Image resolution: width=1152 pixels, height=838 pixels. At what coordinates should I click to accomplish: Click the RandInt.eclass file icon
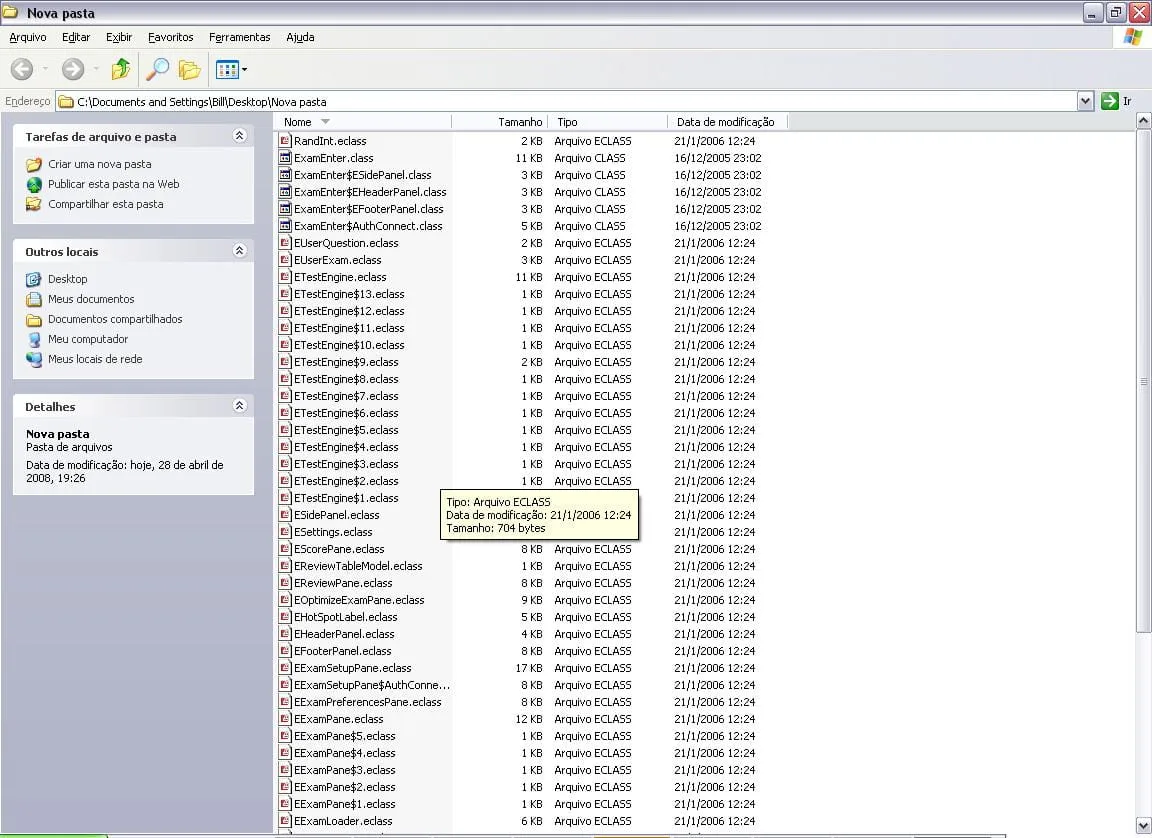(285, 141)
